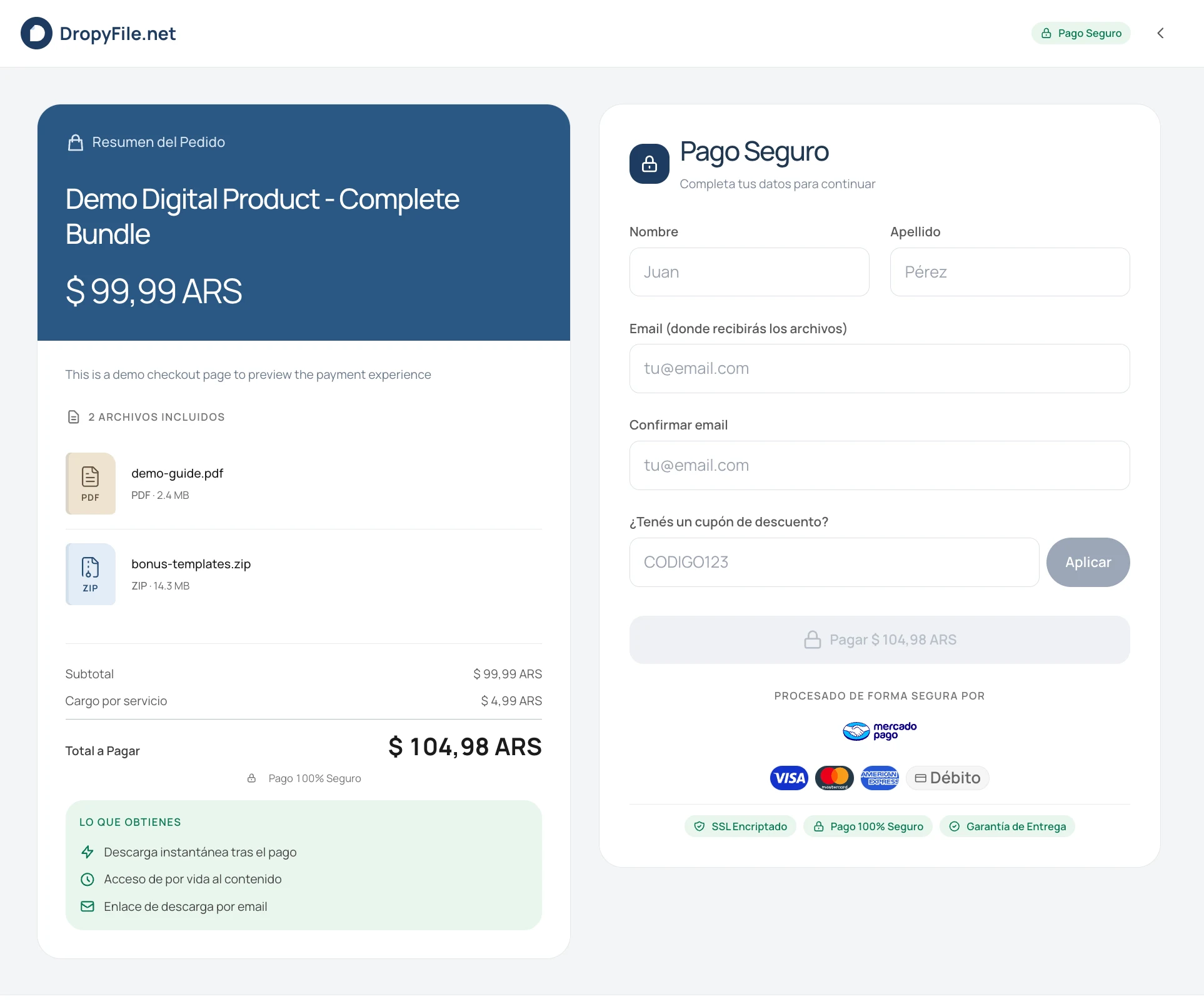Click the American Express logo
The height and width of the screenshot is (1004, 1204).
point(880,778)
